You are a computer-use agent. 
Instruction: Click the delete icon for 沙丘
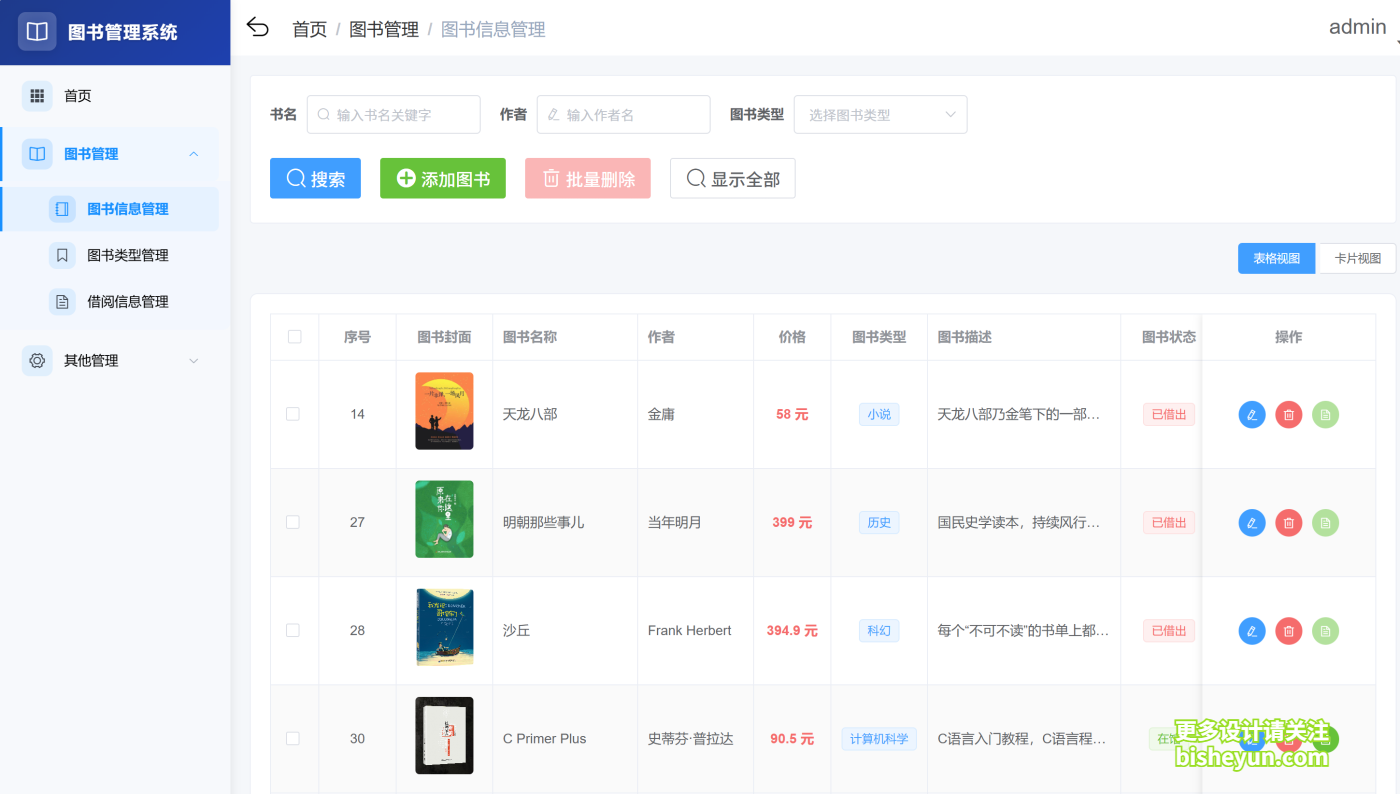[x=1288, y=631]
